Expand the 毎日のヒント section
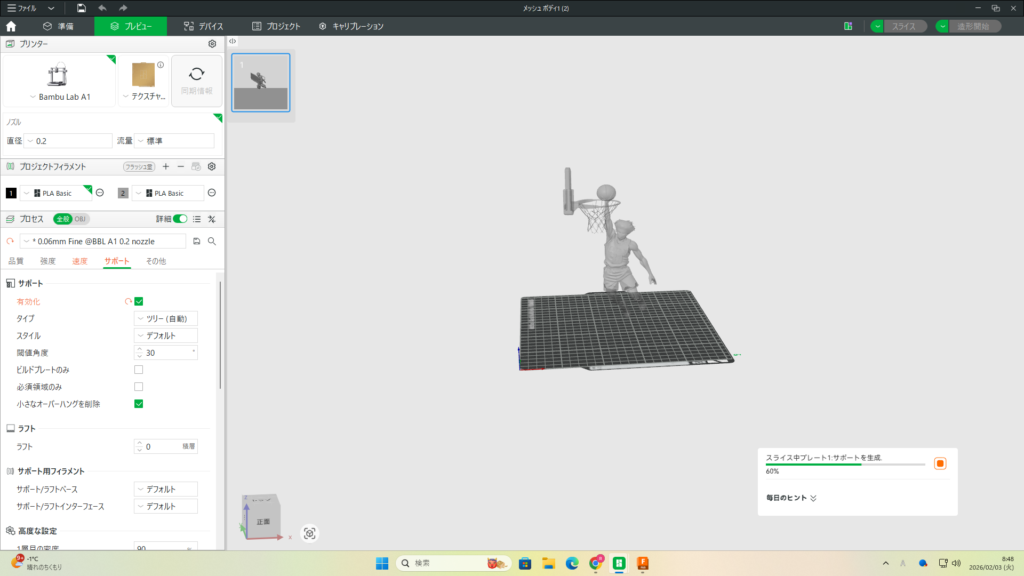1024x576 pixels. (x=813, y=497)
